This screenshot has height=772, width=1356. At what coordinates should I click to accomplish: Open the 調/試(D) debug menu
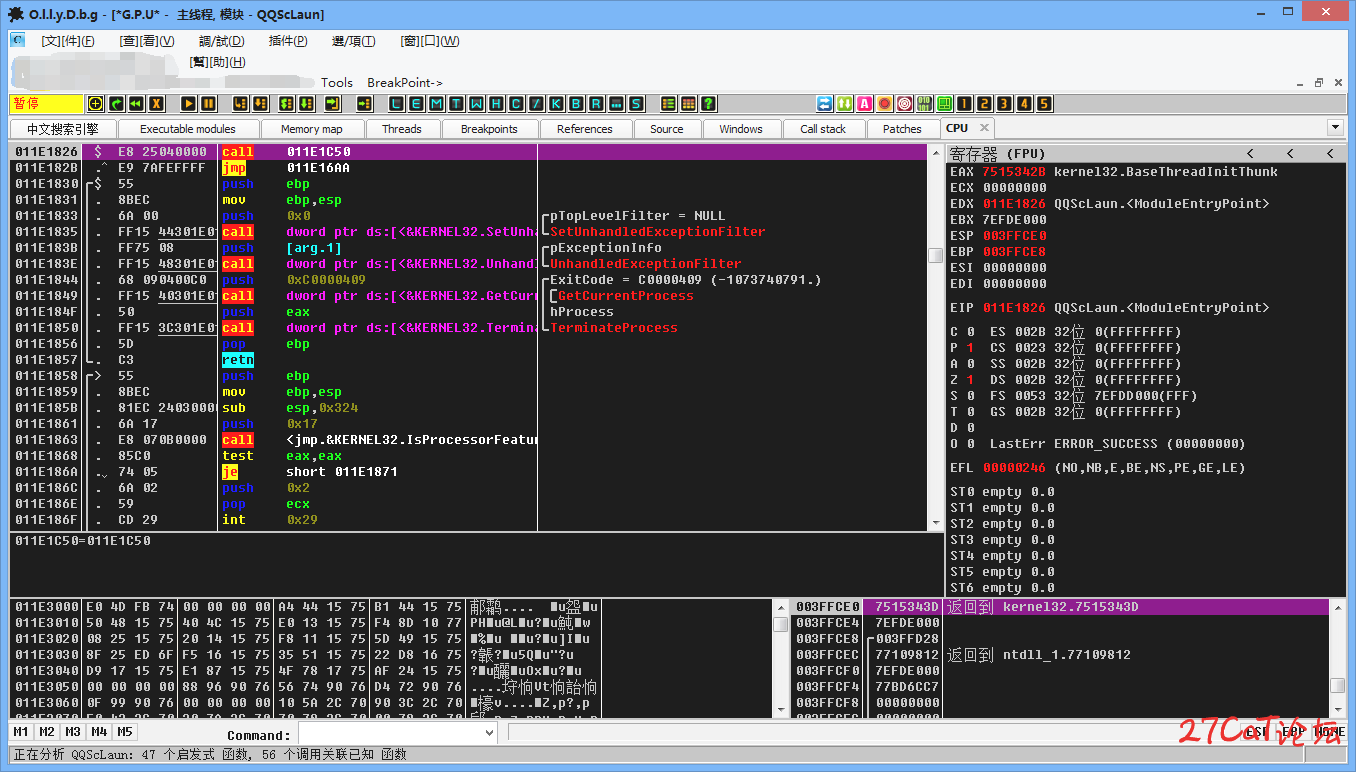click(221, 41)
